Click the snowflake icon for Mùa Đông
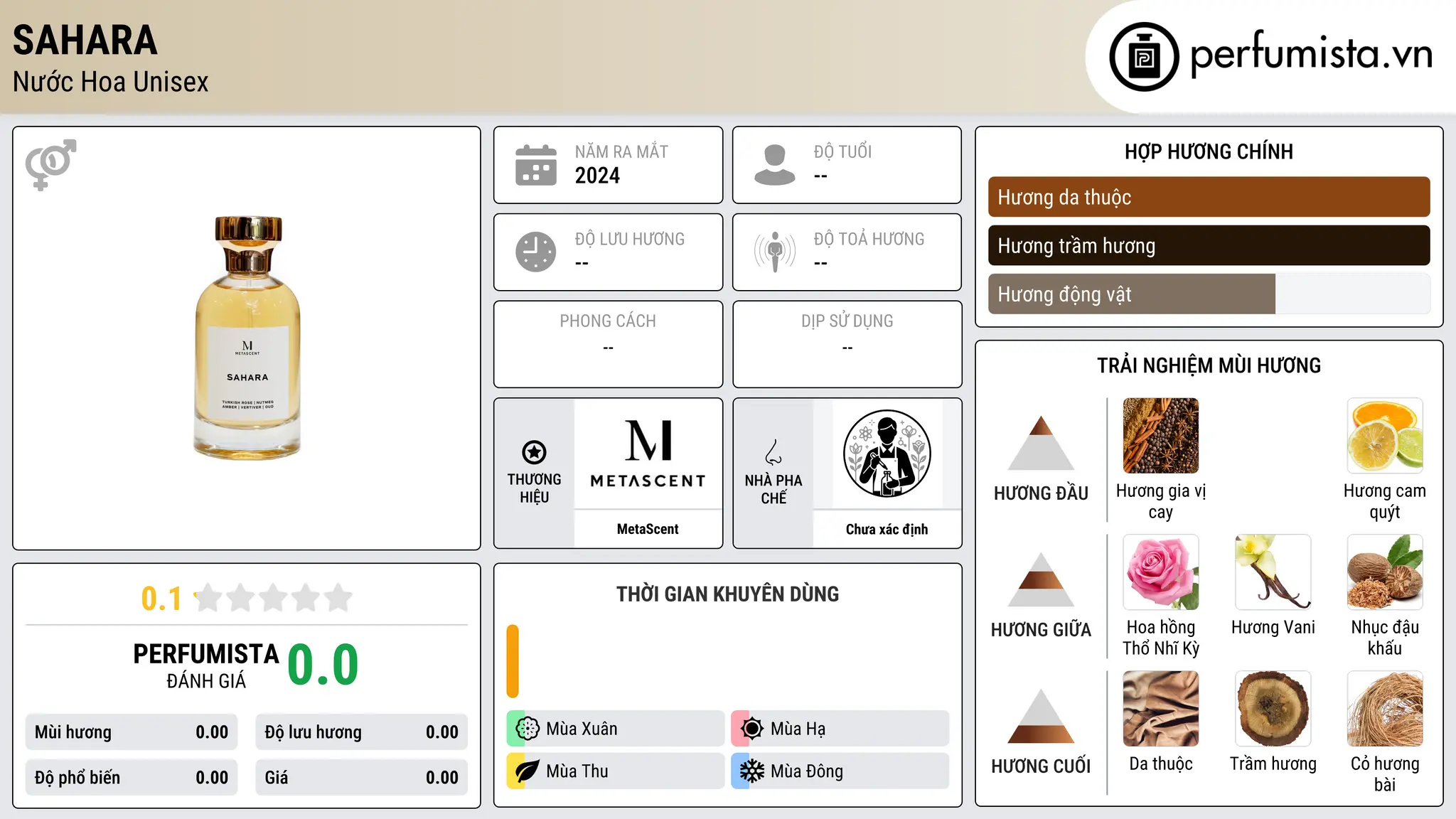 [752, 771]
